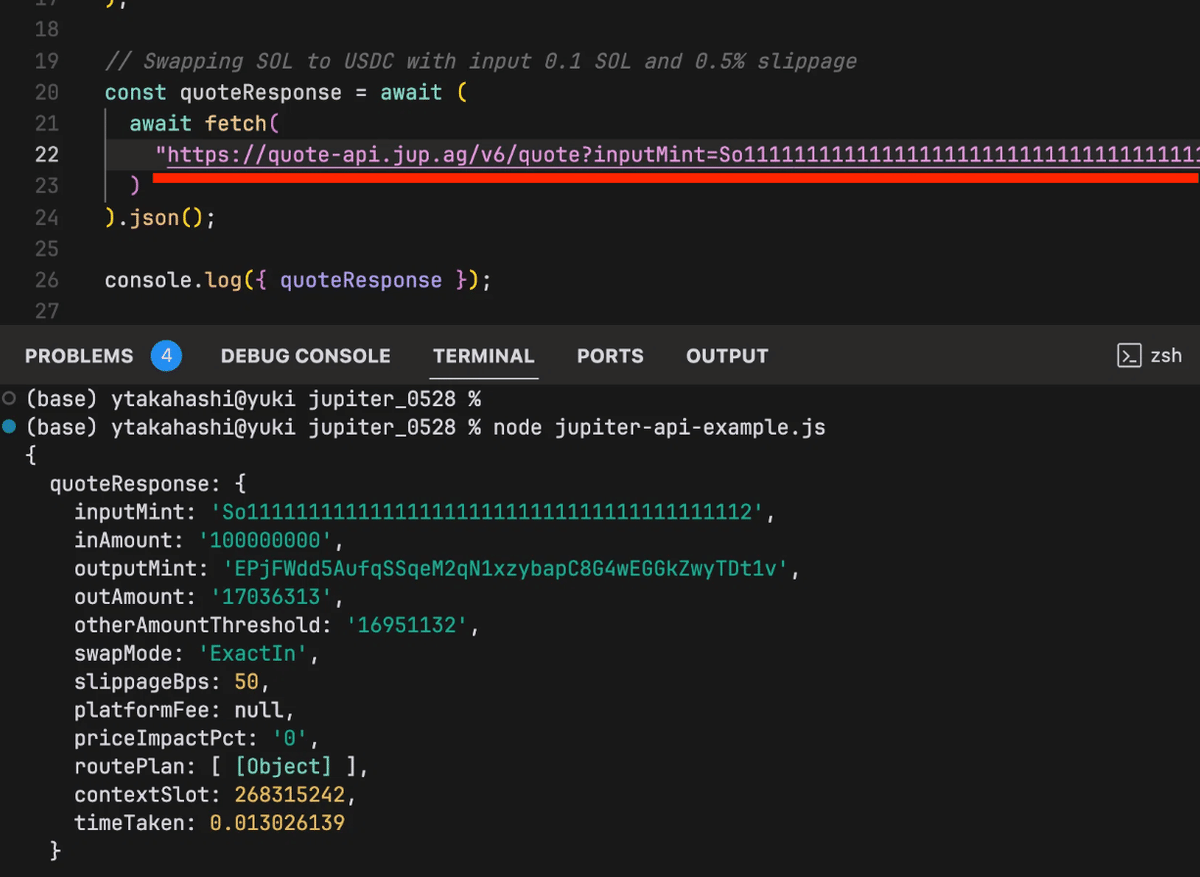Select the zsh entry in the terminal list
The image size is (1200, 877).
pos(1168,355)
